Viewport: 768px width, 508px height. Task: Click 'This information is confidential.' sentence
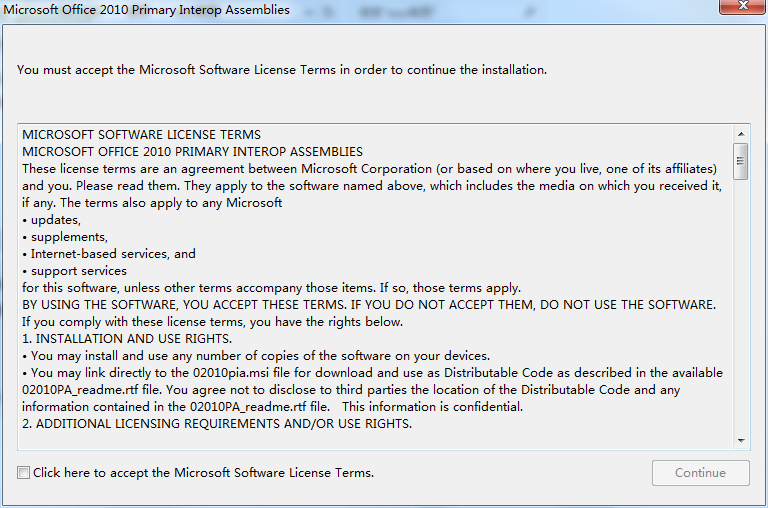tap(432, 407)
